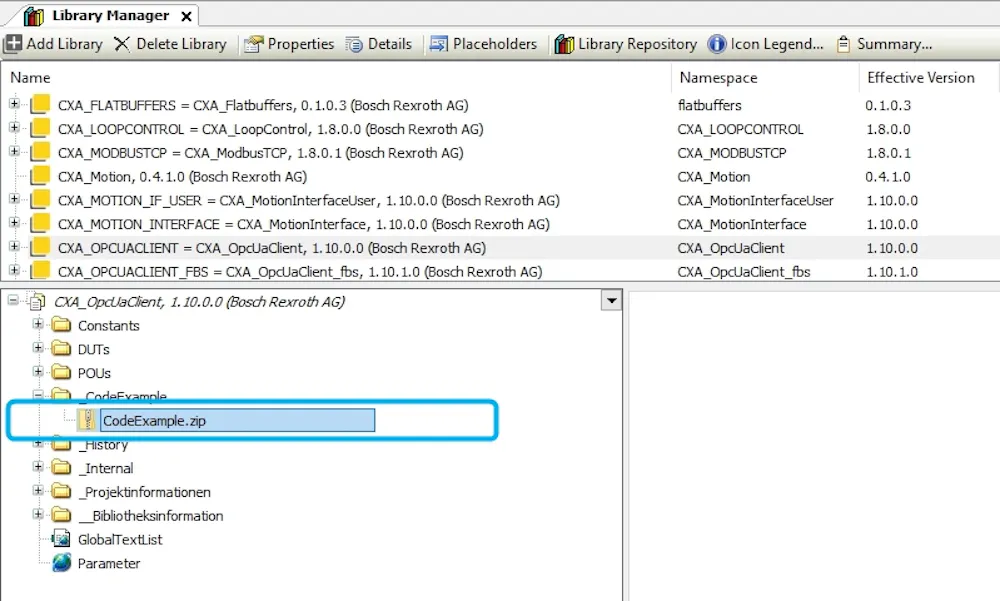Image resolution: width=1000 pixels, height=601 pixels.
Task: Click the CXA_LOOPCONTROL namespace cell
Action: (740, 130)
